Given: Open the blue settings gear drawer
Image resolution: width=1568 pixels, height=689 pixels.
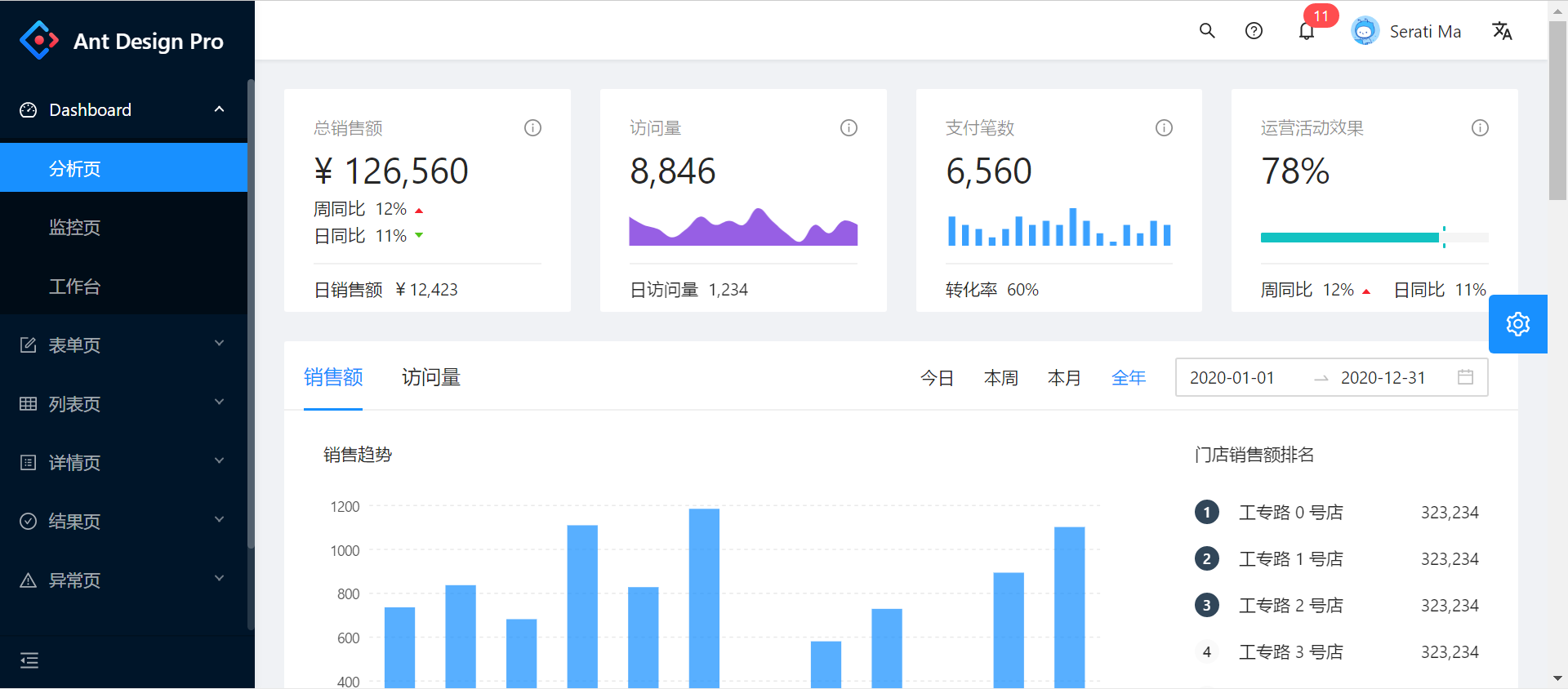Looking at the screenshot, I should point(1518,324).
